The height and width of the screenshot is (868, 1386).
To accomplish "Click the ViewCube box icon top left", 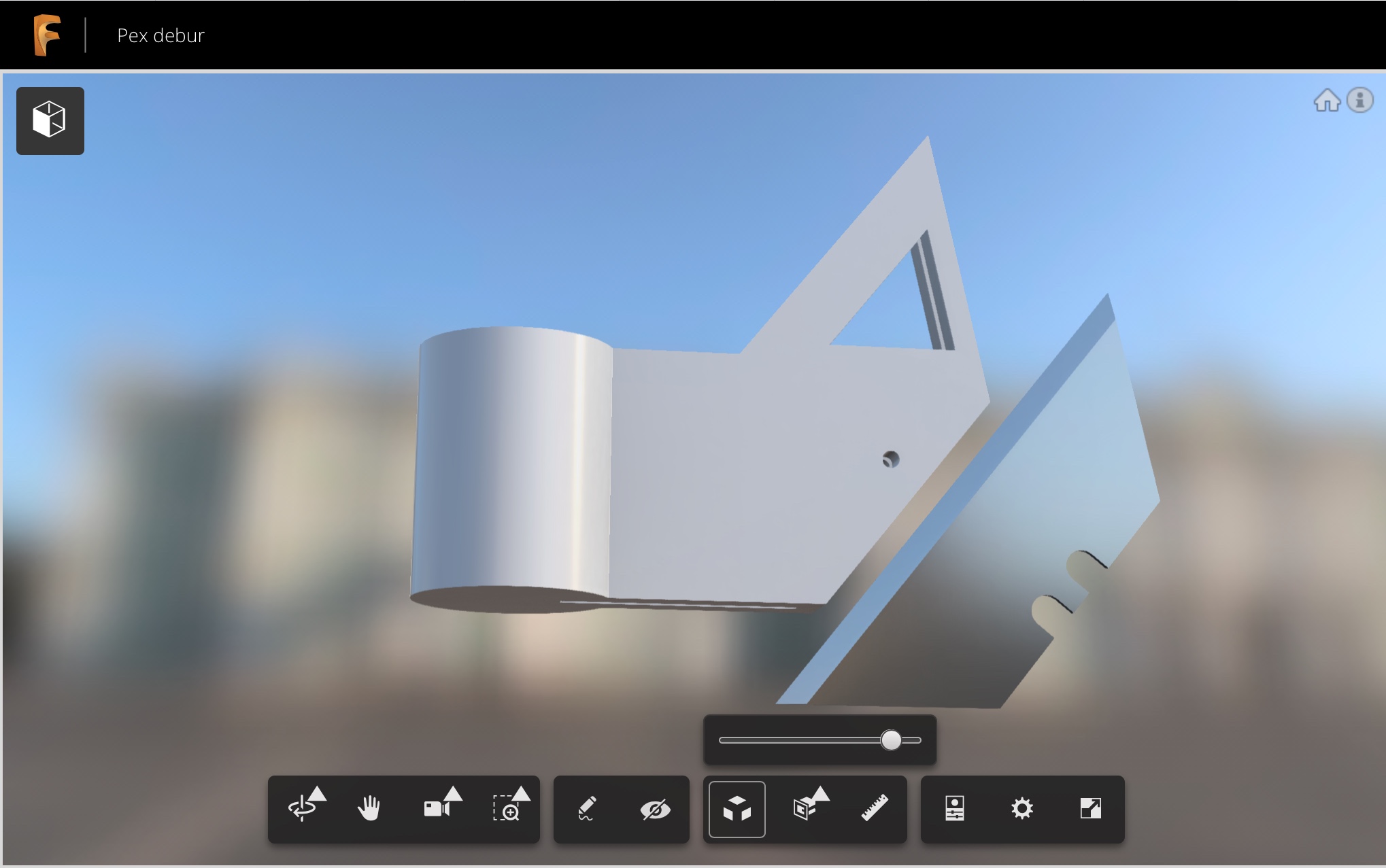I will pyautogui.click(x=49, y=120).
